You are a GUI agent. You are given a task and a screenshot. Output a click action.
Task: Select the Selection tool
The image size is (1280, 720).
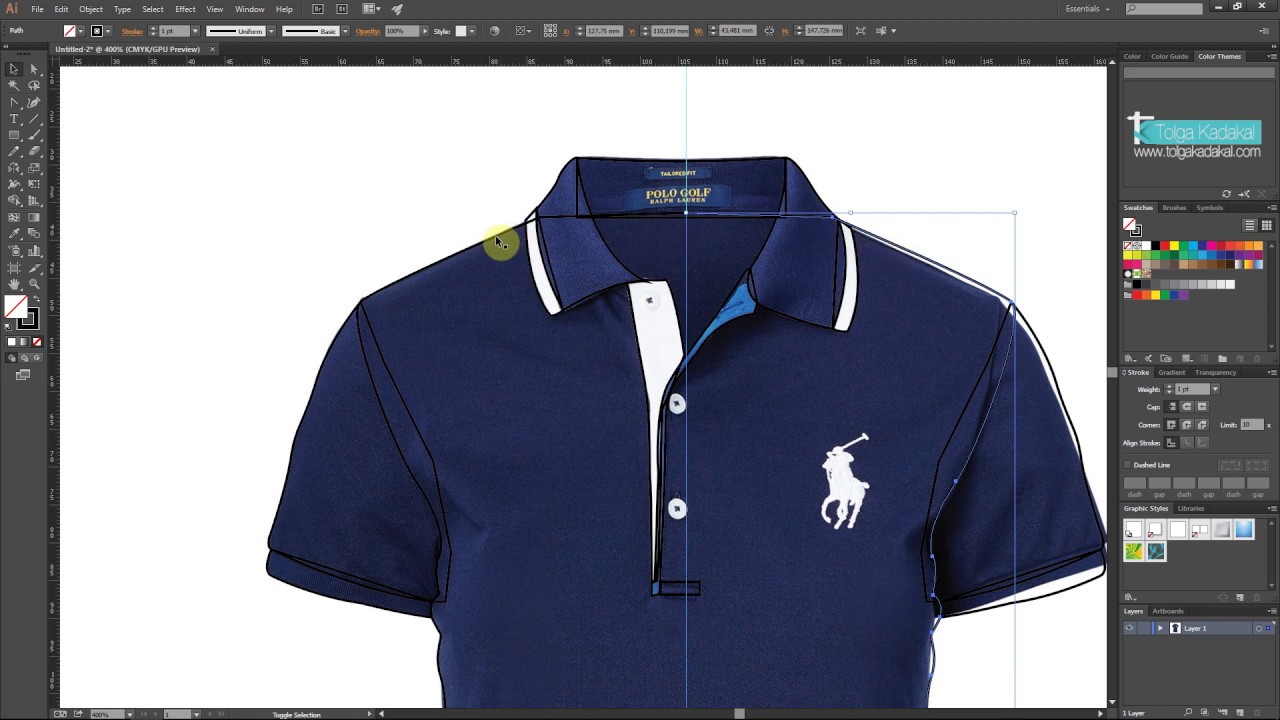tap(14, 69)
